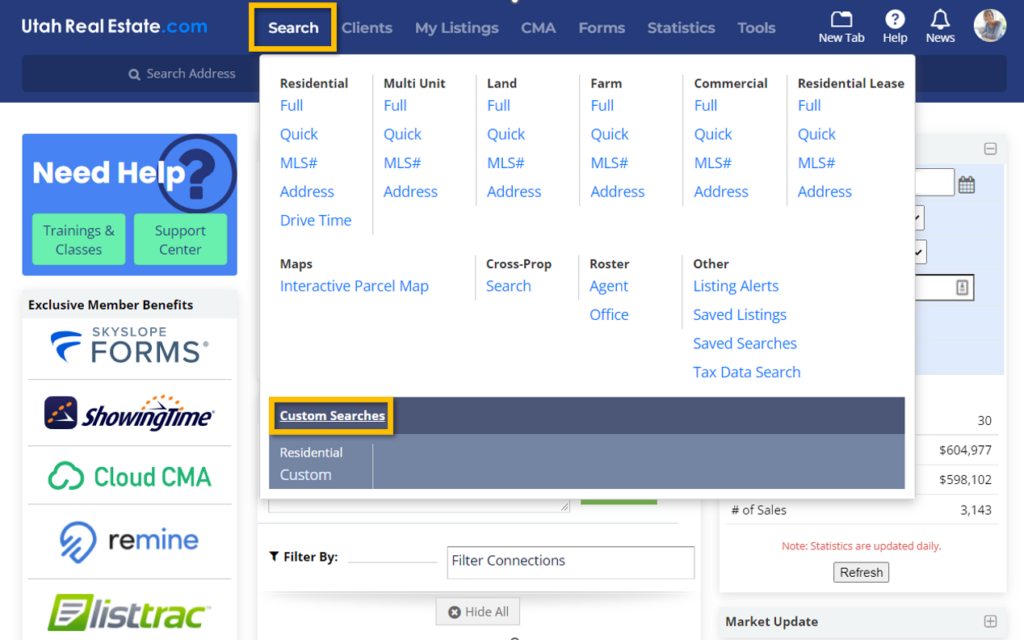Viewport: 1024px width, 640px height.
Task: Expand the Market Update panel
Action: pos(990,621)
